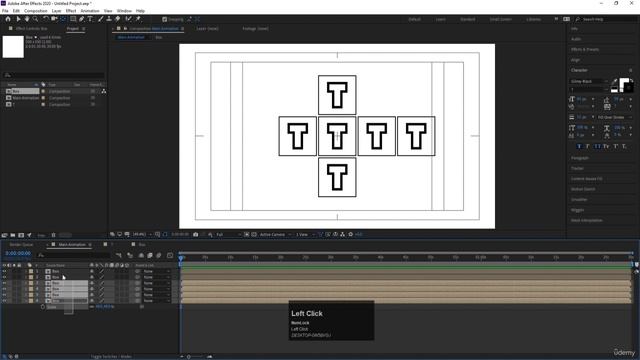Select the Horizontal Type tool
Image resolution: width=640 pixels, height=360 pixels.
[x=90, y=19]
